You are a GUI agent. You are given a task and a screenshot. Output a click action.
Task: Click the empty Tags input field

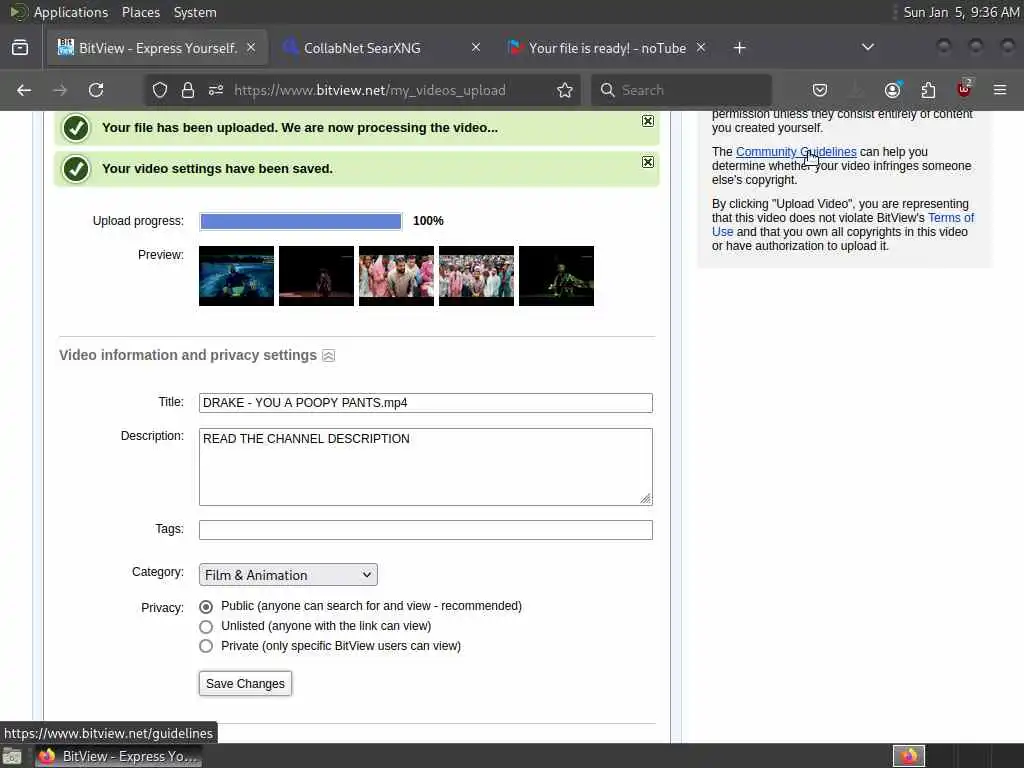[x=426, y=530]
